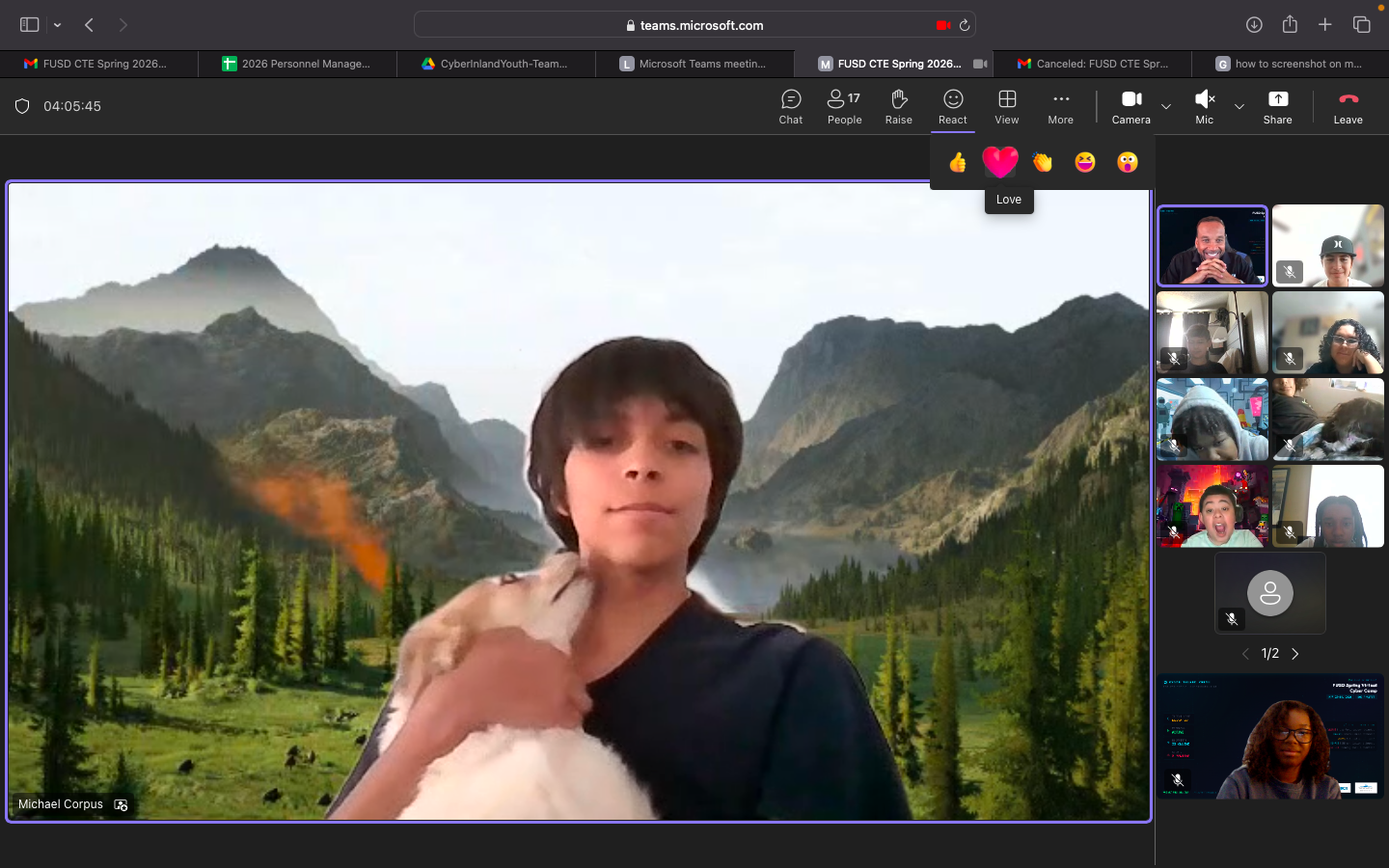
Task: Unmute the Mic
Action: click(1204, 106)
